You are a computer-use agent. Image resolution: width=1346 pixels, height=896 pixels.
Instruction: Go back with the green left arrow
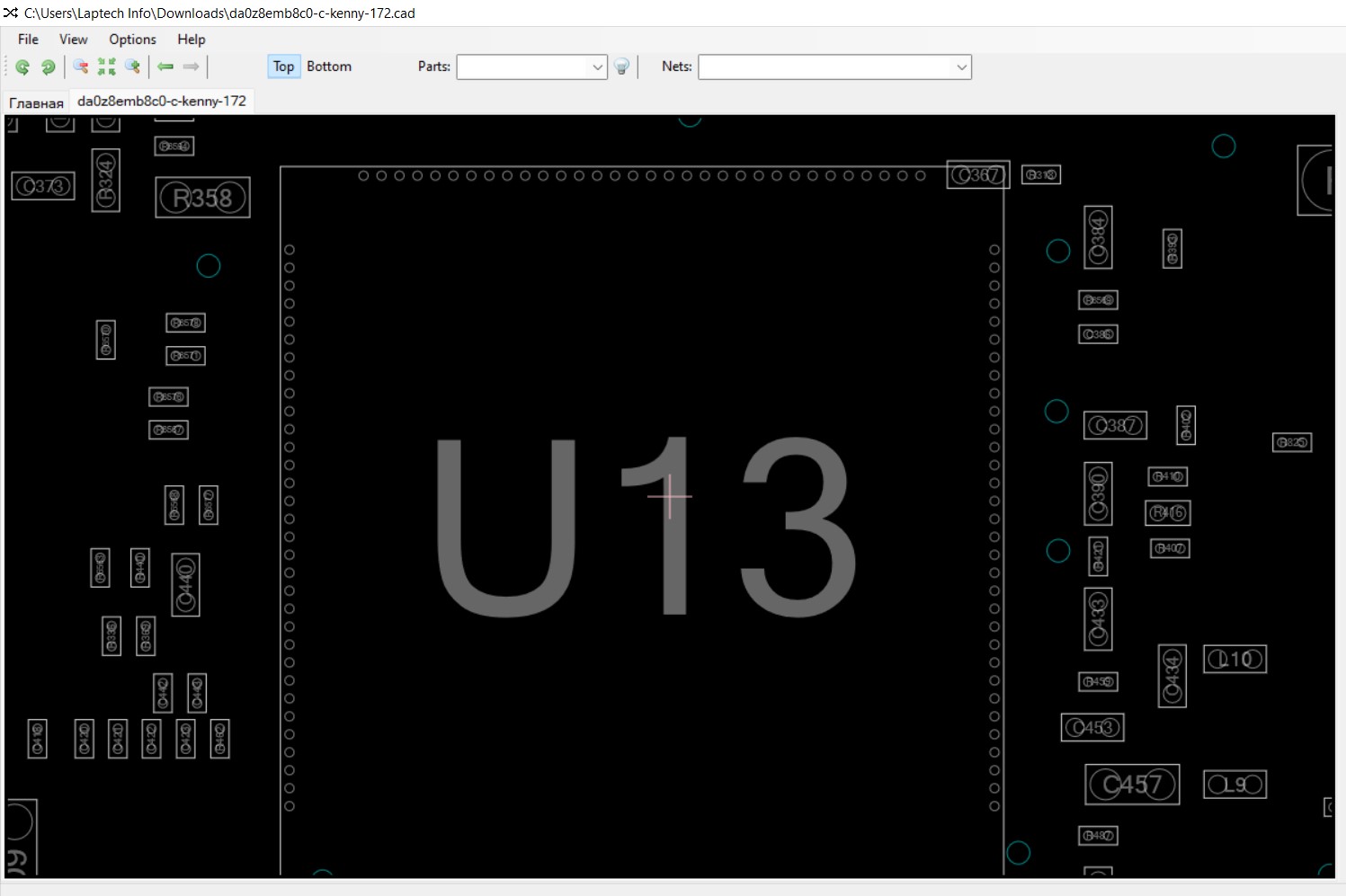click(x=165, y=67)
